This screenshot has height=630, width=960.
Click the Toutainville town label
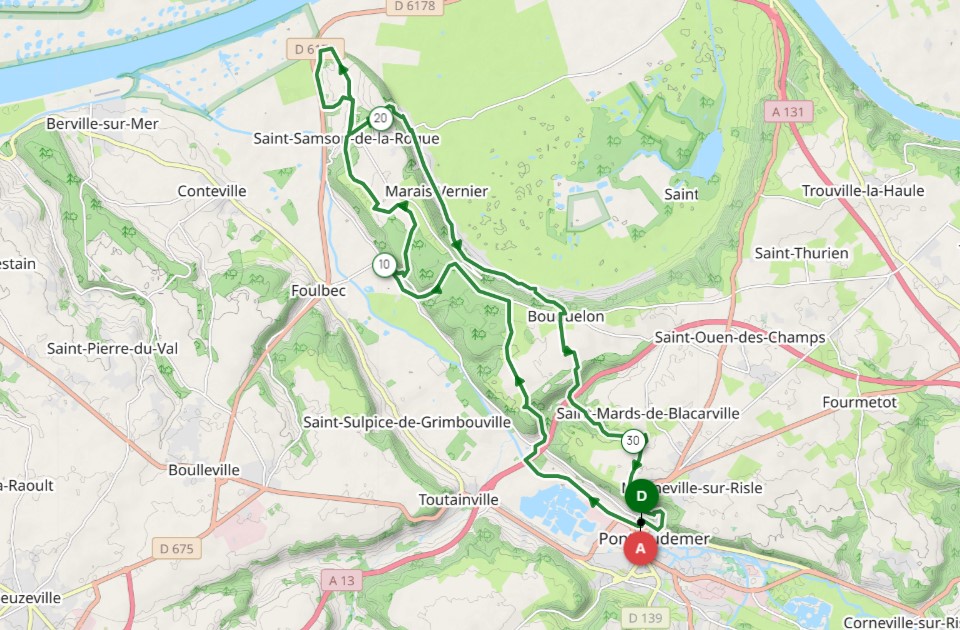459,500
